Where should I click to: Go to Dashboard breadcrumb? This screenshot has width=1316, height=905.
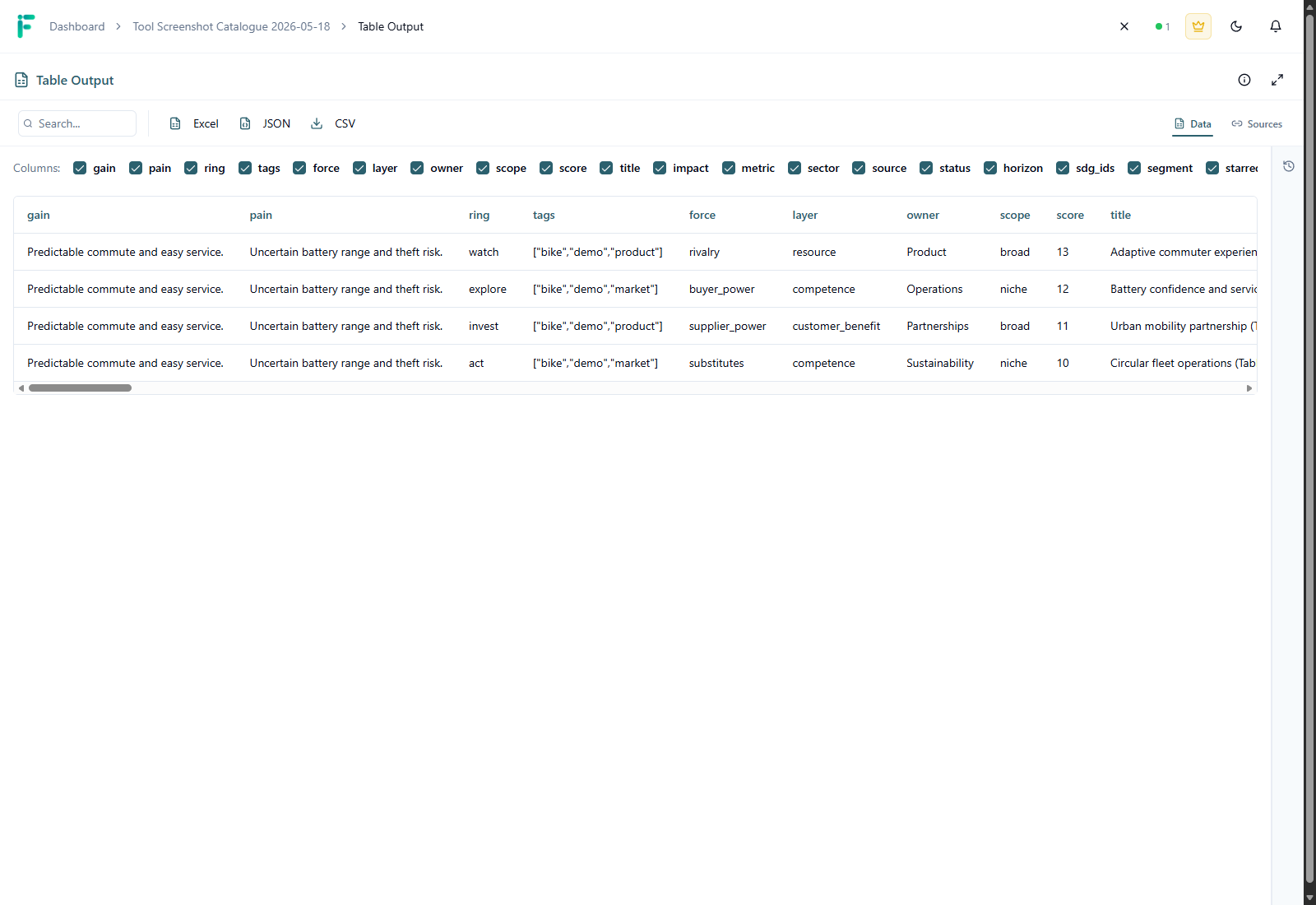77,26
